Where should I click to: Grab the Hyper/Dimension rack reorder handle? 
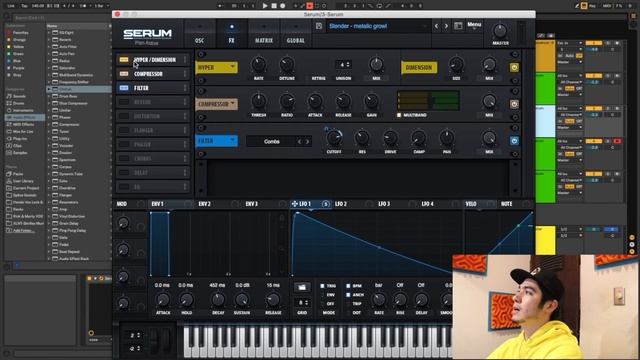[185, 60]
